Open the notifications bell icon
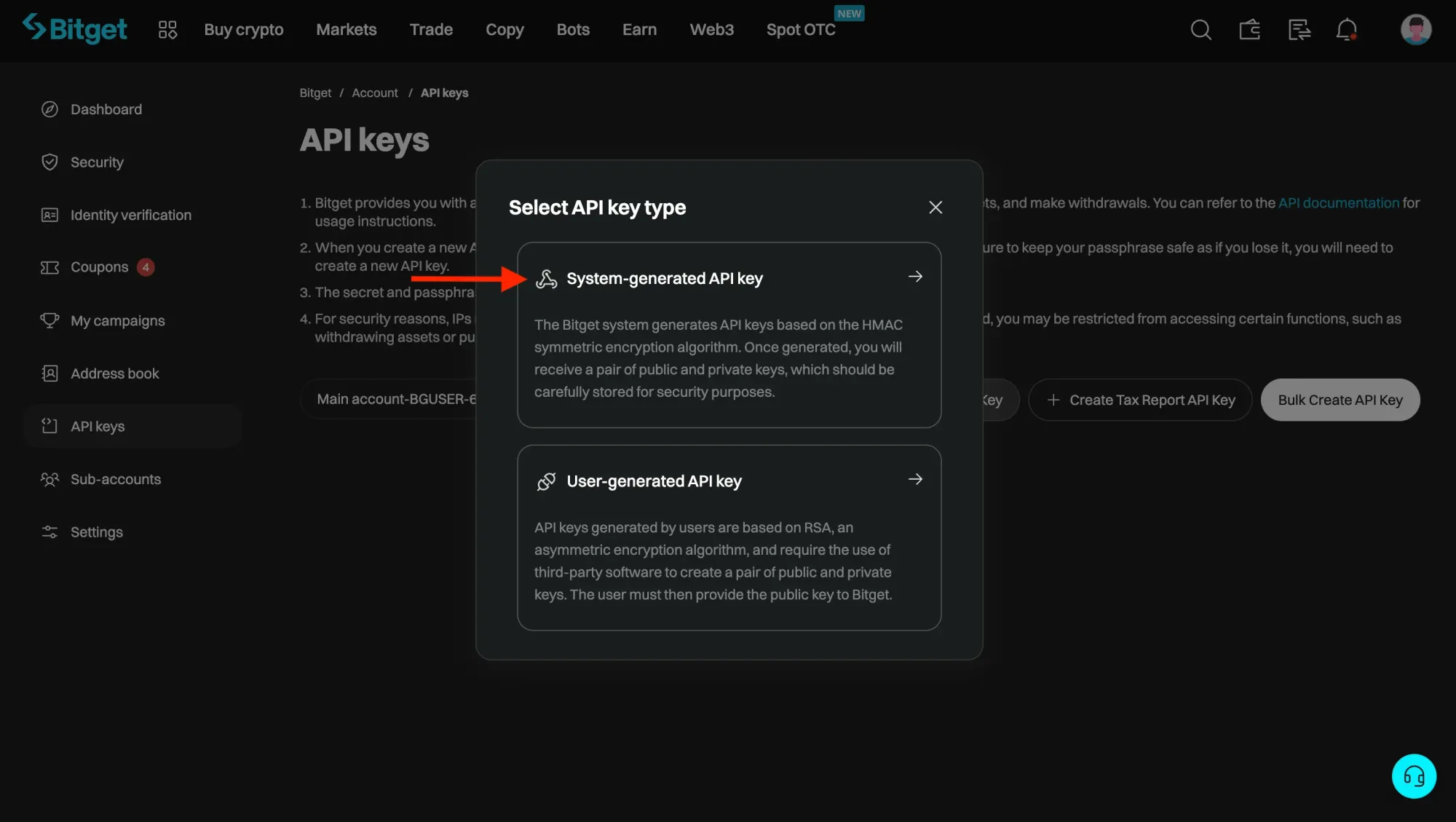 tap(1347, 30)
